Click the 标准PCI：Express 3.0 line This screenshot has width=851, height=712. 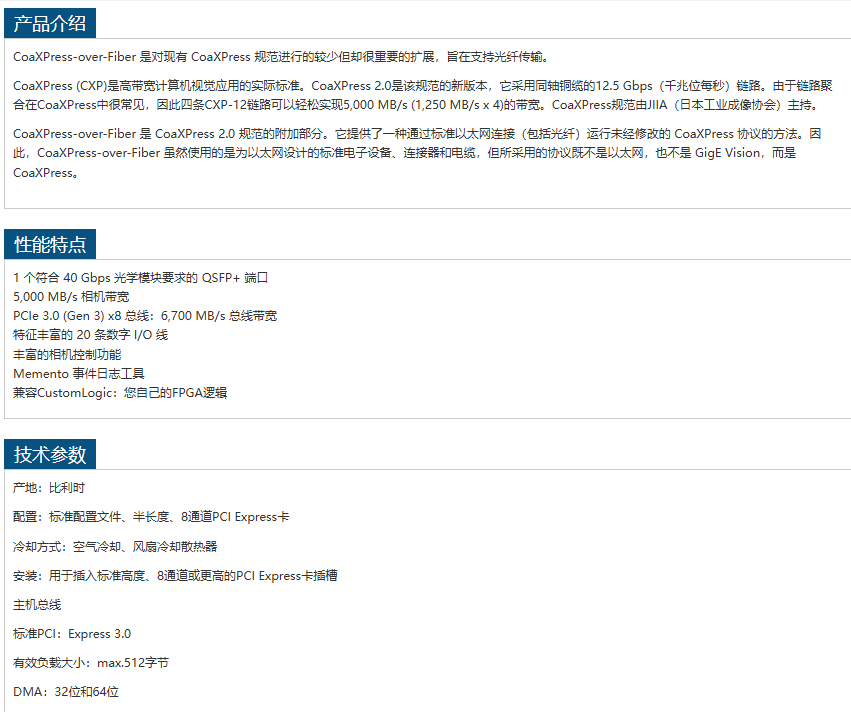(x=72, y=634)
